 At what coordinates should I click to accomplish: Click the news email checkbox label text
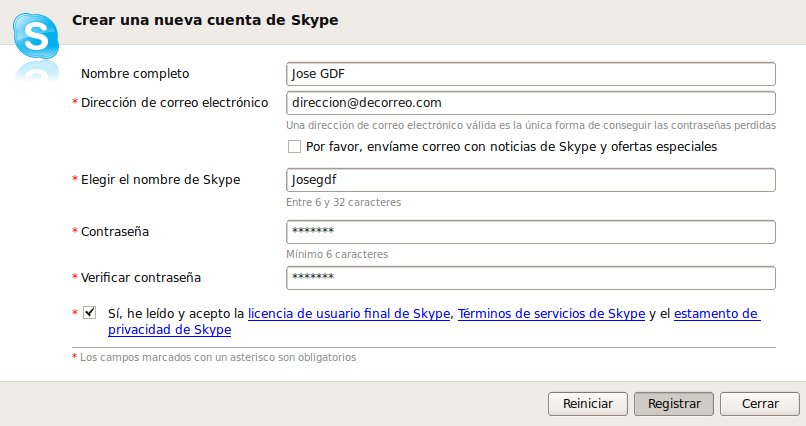point(511,147)
